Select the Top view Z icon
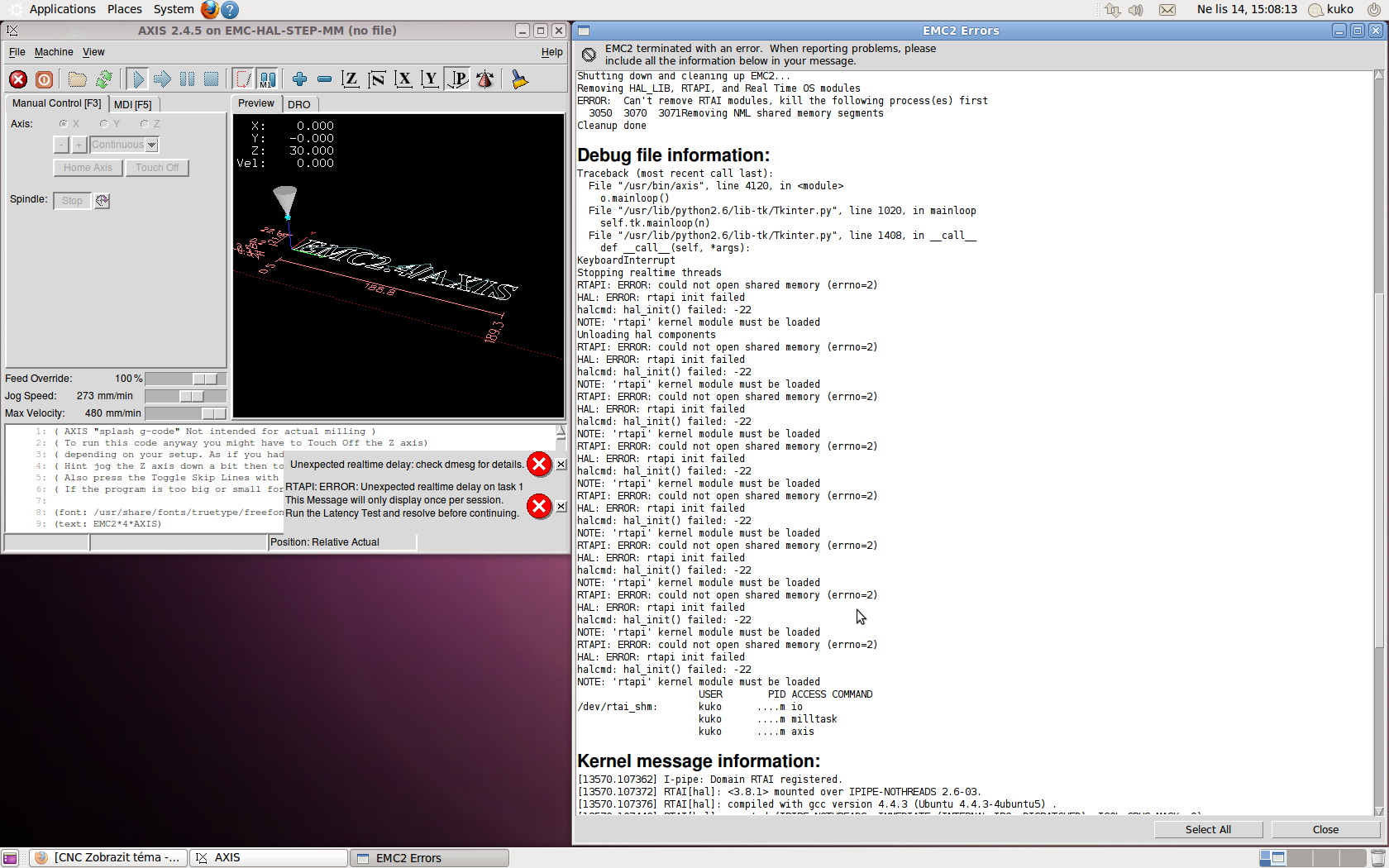Viewport: 1389px width, 868px height. click(x=351, y=79)
